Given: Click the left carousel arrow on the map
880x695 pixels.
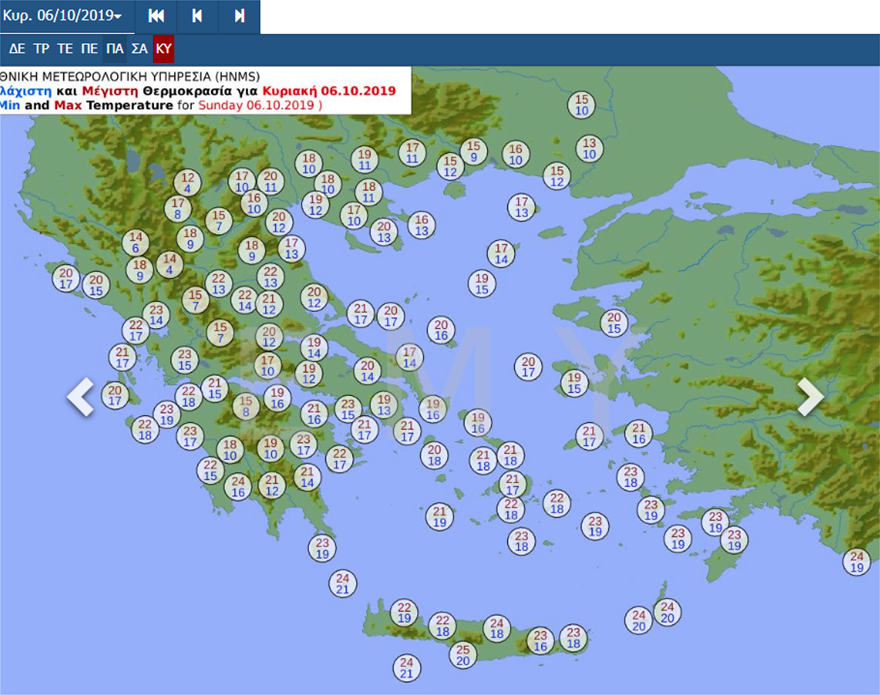Looking at the screenshot, I should pyautogui.click(x=80, y=397).
